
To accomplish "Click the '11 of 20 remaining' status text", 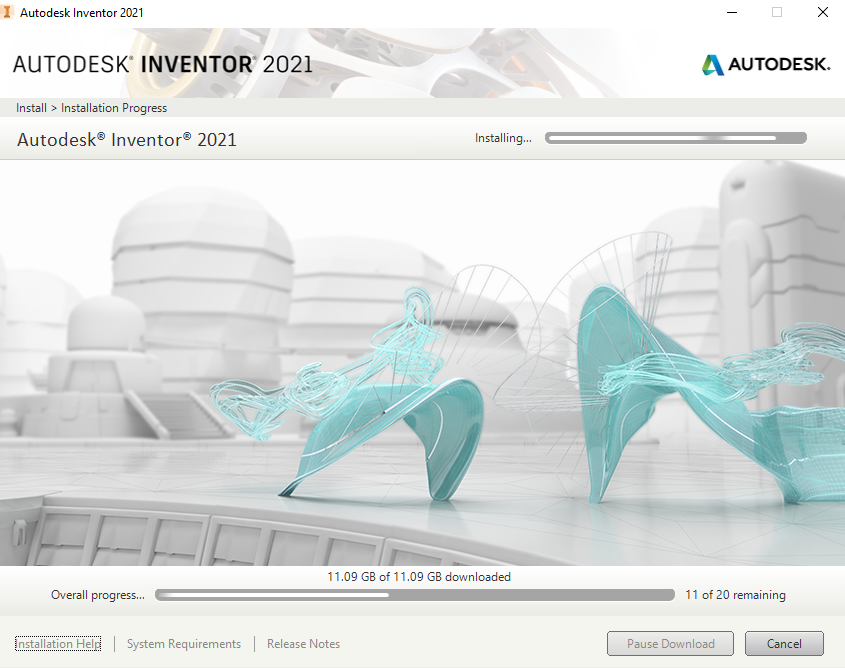I will click(735, 594).
